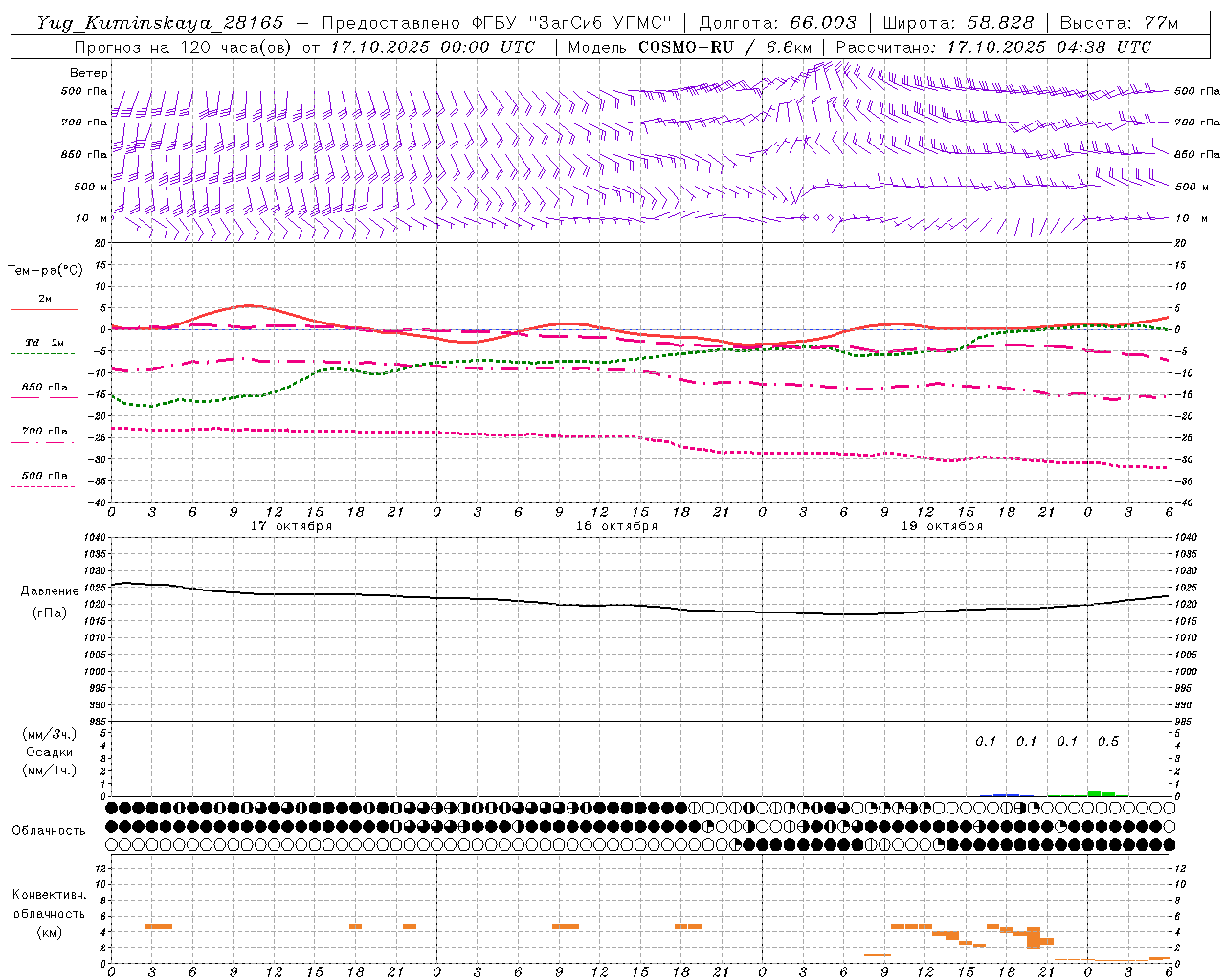
Task: Click the Давление pressure panel label
Action: pos(48,591)
